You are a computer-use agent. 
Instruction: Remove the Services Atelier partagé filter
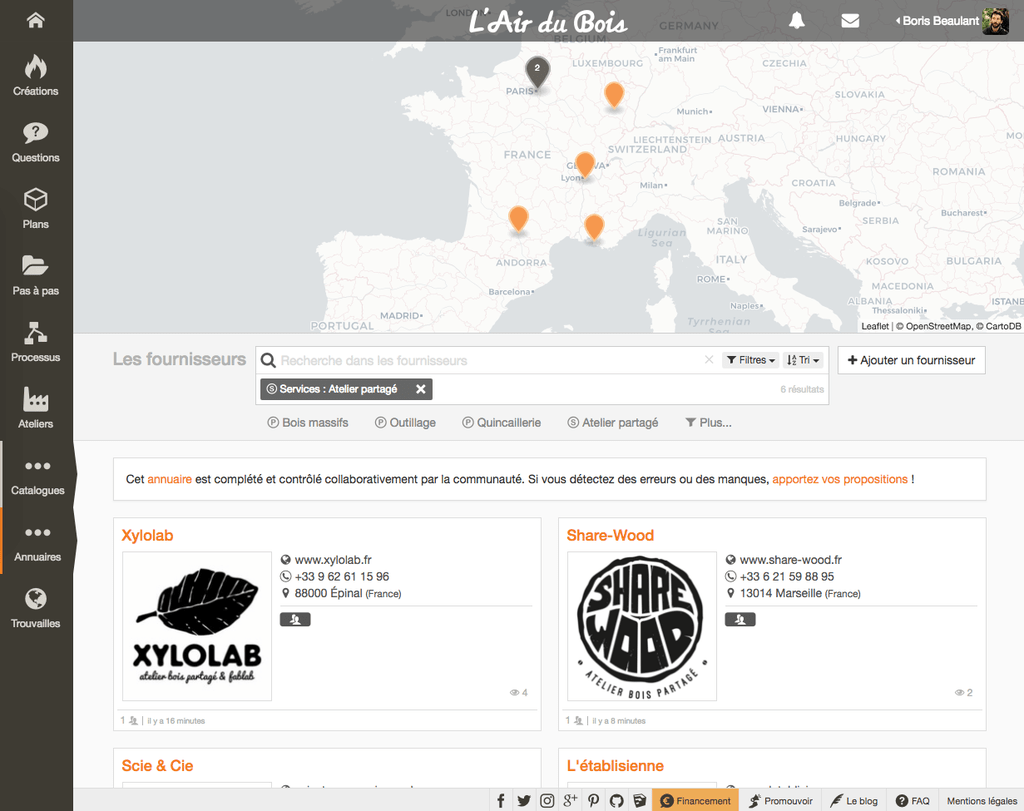(x=421, y=389)
